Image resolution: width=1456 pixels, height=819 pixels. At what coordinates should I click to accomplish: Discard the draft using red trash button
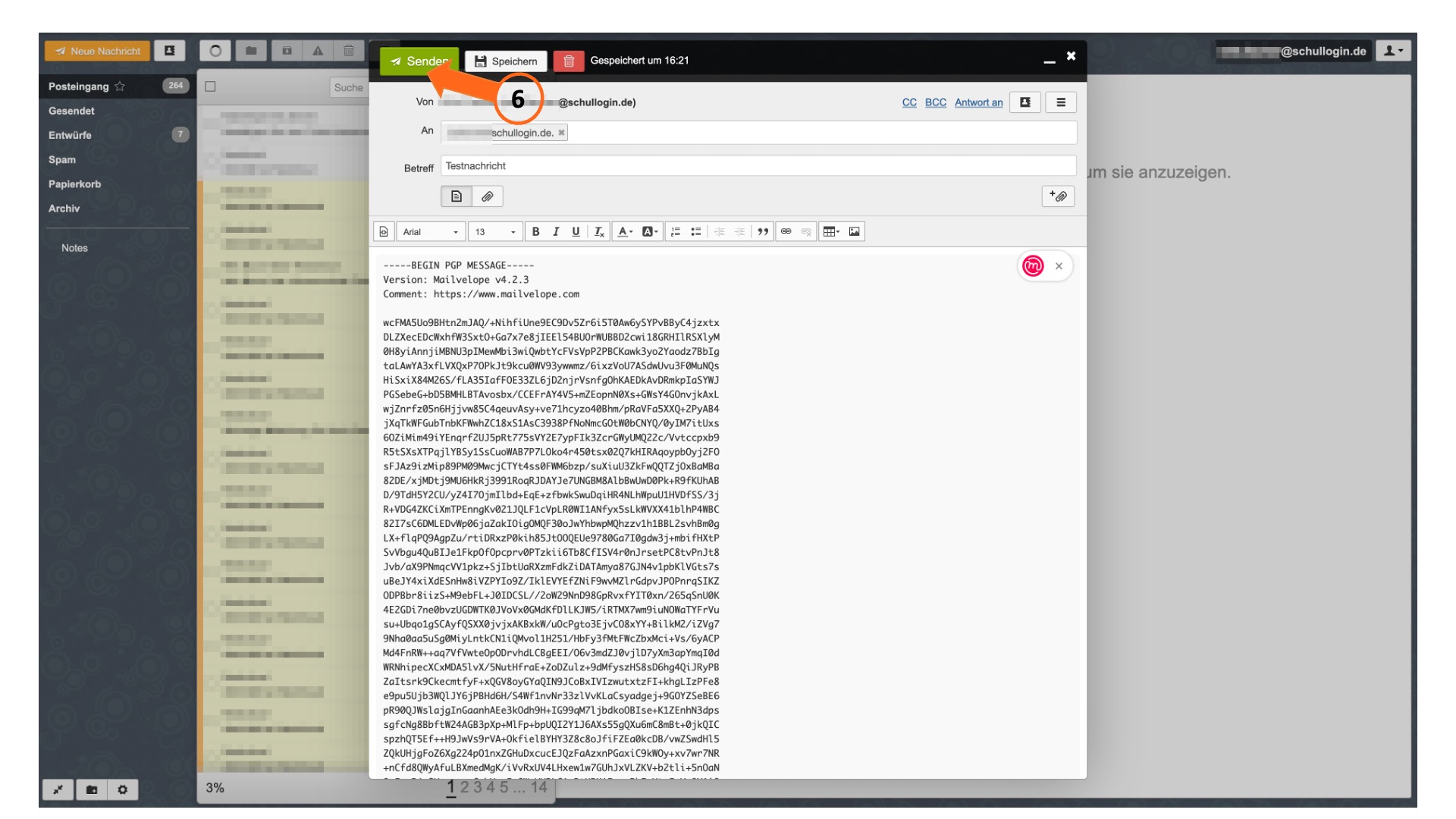point(569,61)
